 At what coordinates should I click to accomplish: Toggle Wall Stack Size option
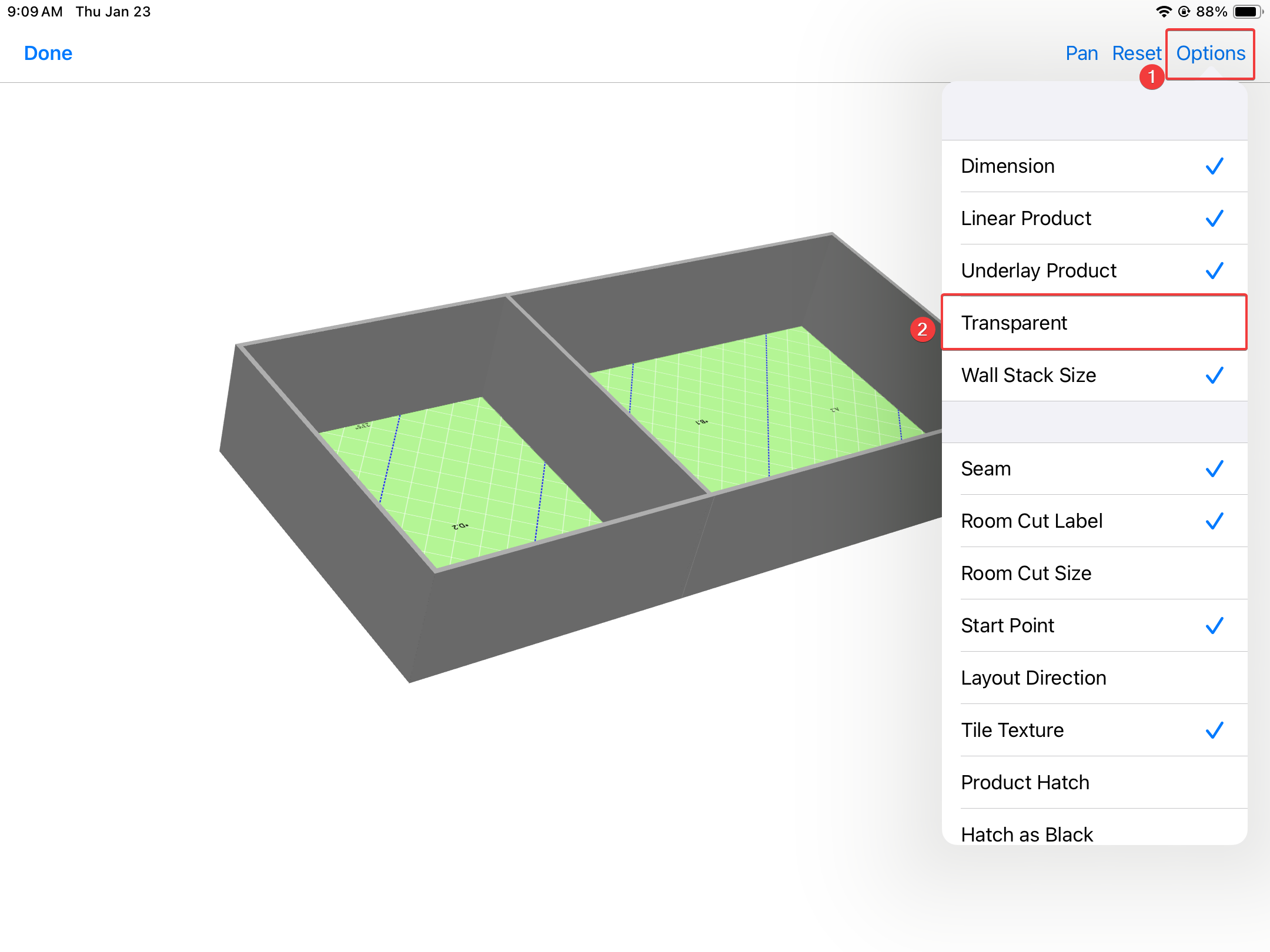coord(1094,376)
